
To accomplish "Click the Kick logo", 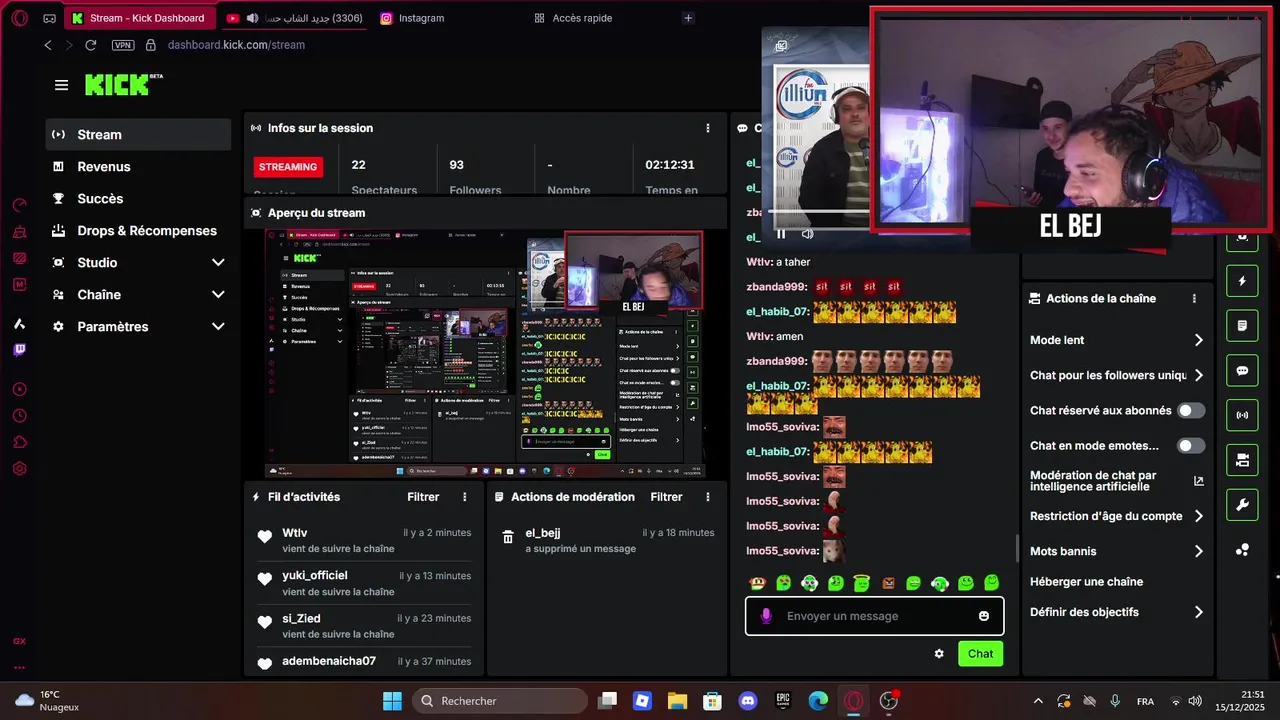I will pyautogui.click(x=123, y=84).
